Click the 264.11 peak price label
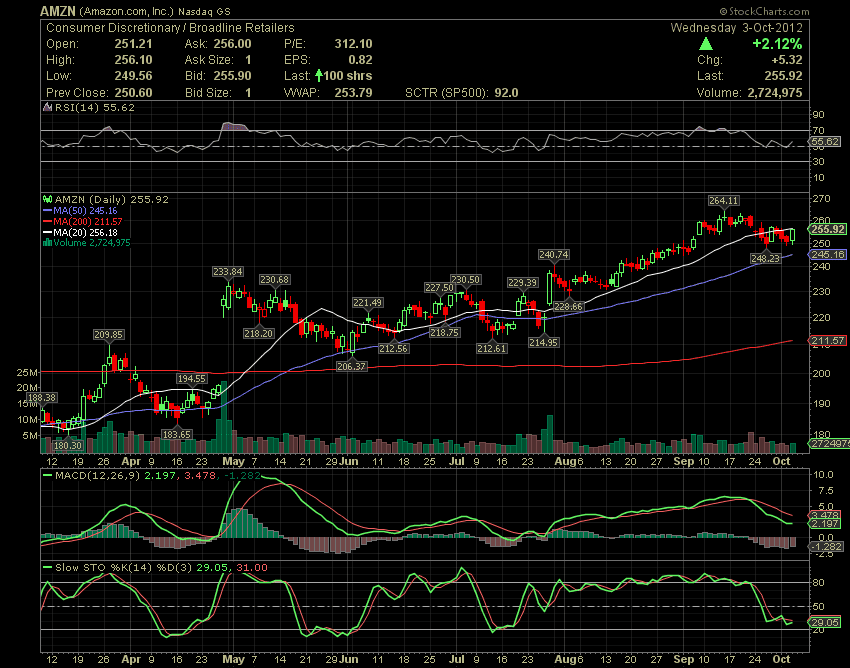The image size is (850, 668). point(724,201)
